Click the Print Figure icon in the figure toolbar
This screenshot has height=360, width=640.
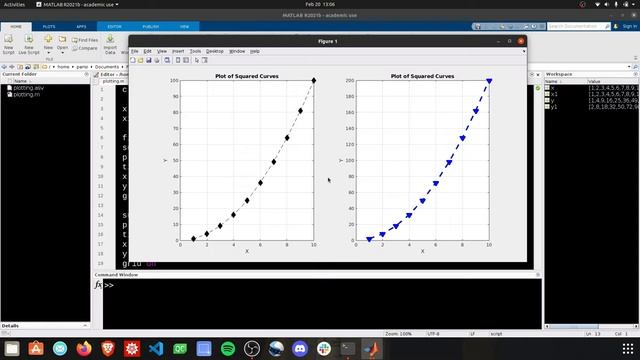(157, 60)
